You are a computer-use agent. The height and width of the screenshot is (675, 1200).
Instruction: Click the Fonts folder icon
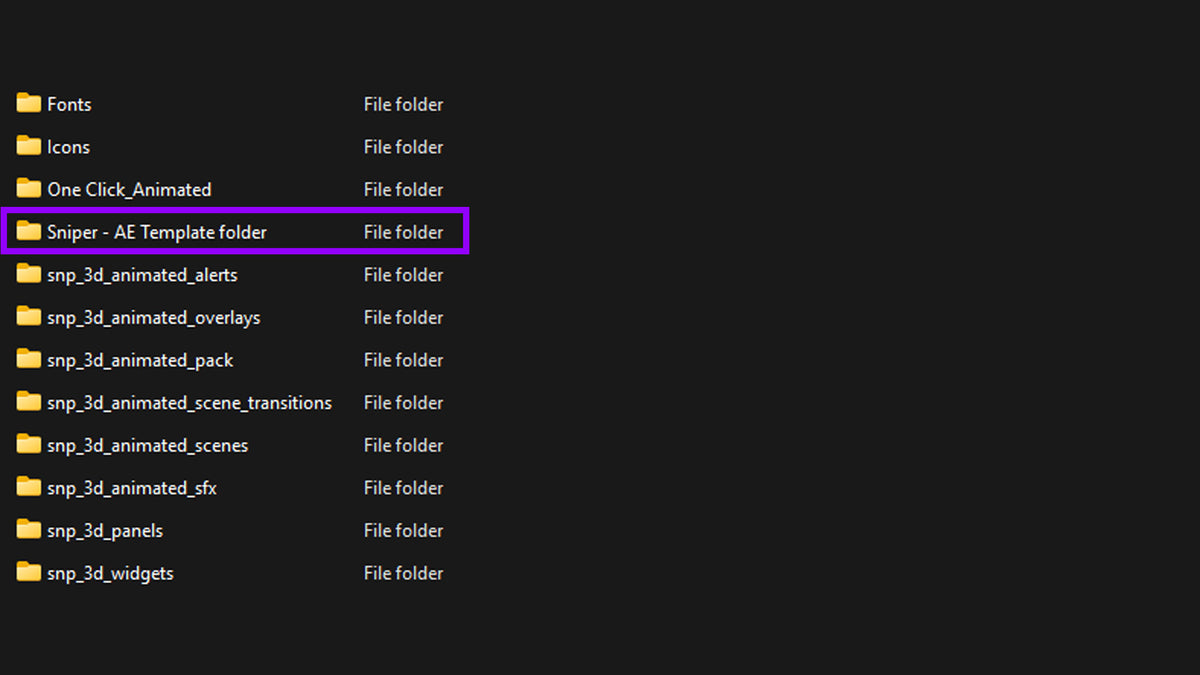pyautogui.click(x=29, y=103)
